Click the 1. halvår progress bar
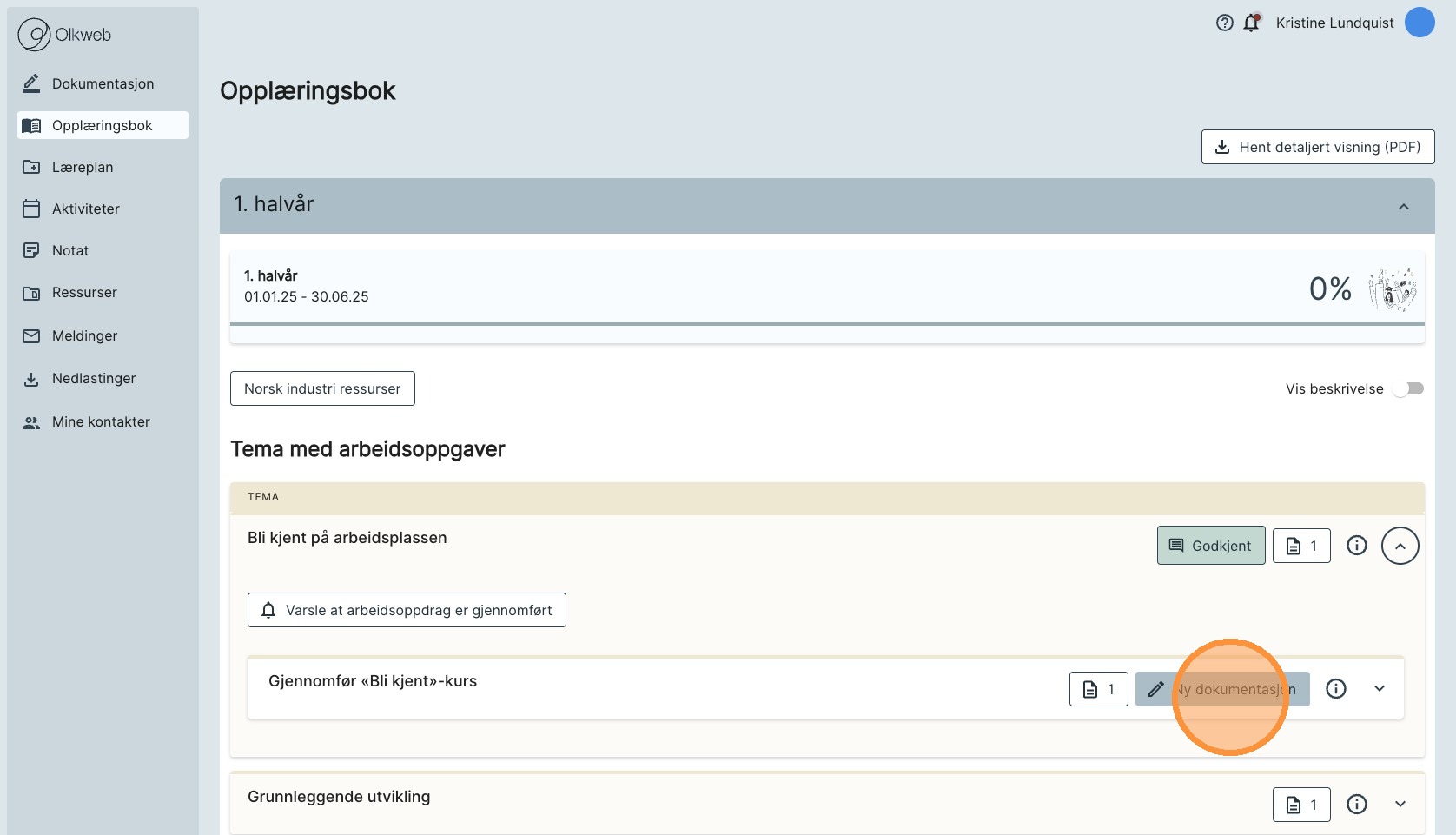This screenshot has width=1456, height=835. (x=826, y=324)
